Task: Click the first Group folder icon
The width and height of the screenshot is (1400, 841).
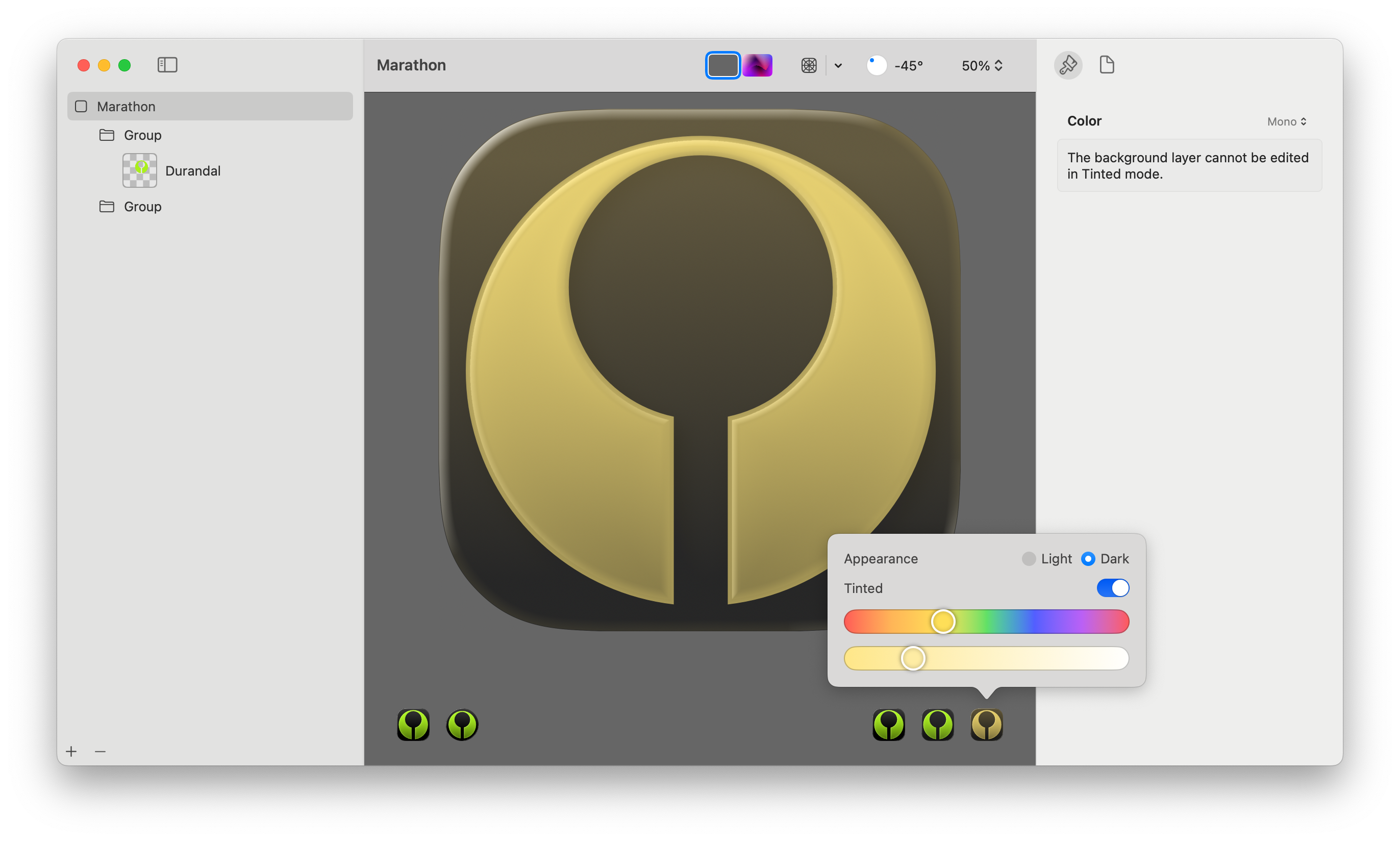Action: (107, 135)
